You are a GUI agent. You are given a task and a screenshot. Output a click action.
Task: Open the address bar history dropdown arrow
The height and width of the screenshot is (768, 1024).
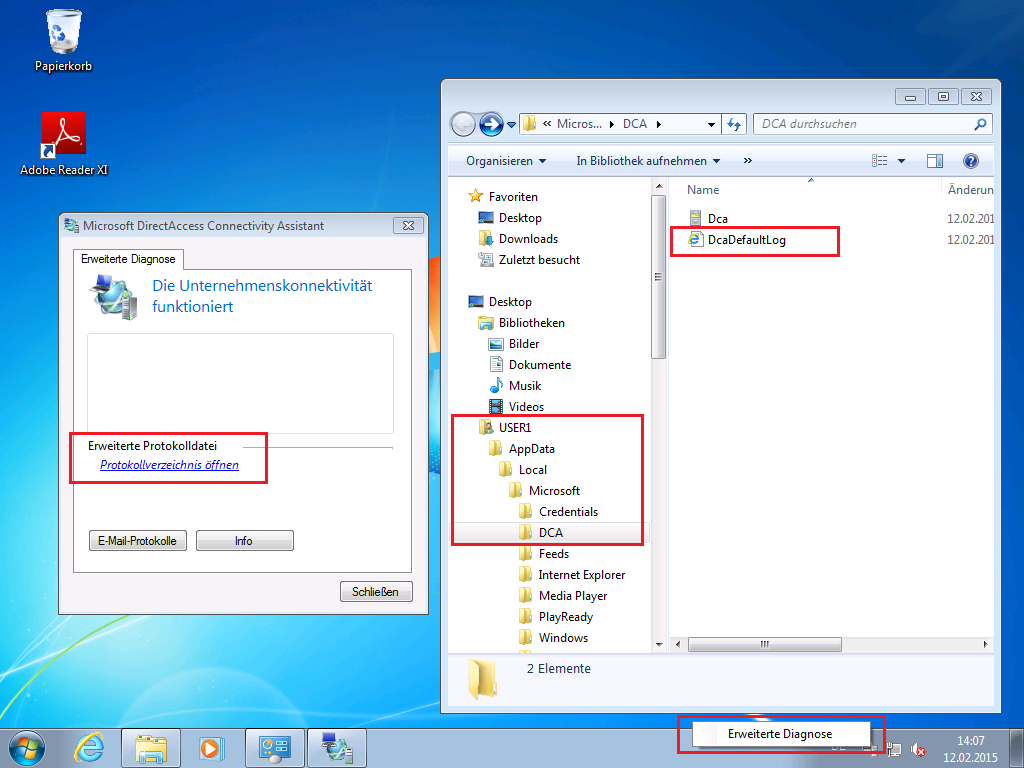711,124
